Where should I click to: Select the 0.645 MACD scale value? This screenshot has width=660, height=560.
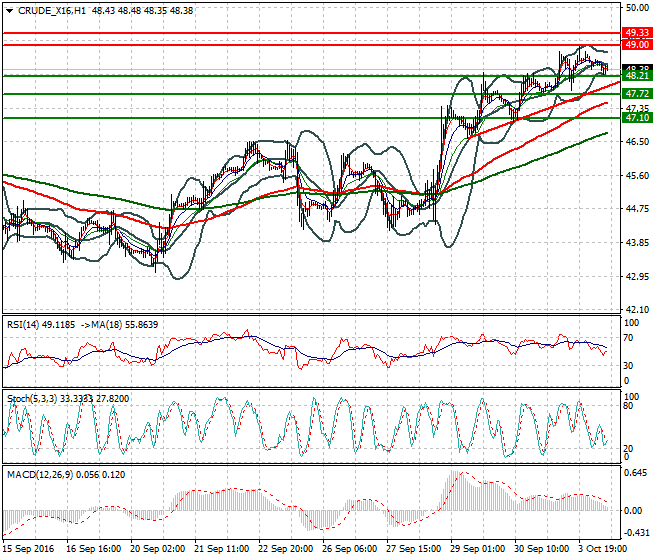pos(636,473)
